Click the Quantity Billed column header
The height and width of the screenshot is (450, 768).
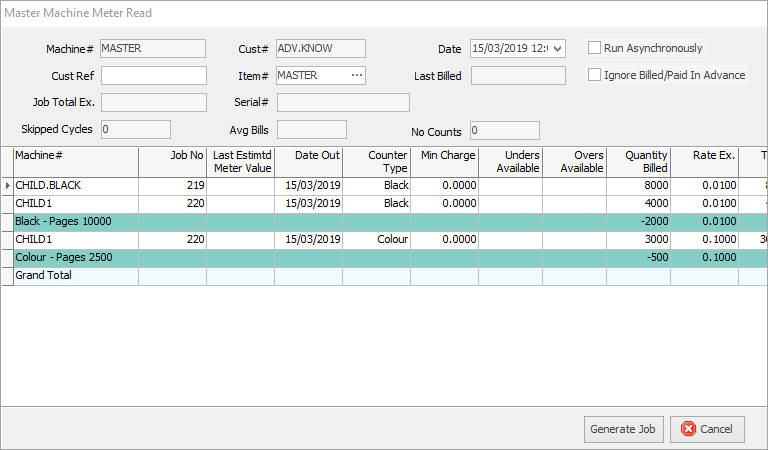(638, 161)
